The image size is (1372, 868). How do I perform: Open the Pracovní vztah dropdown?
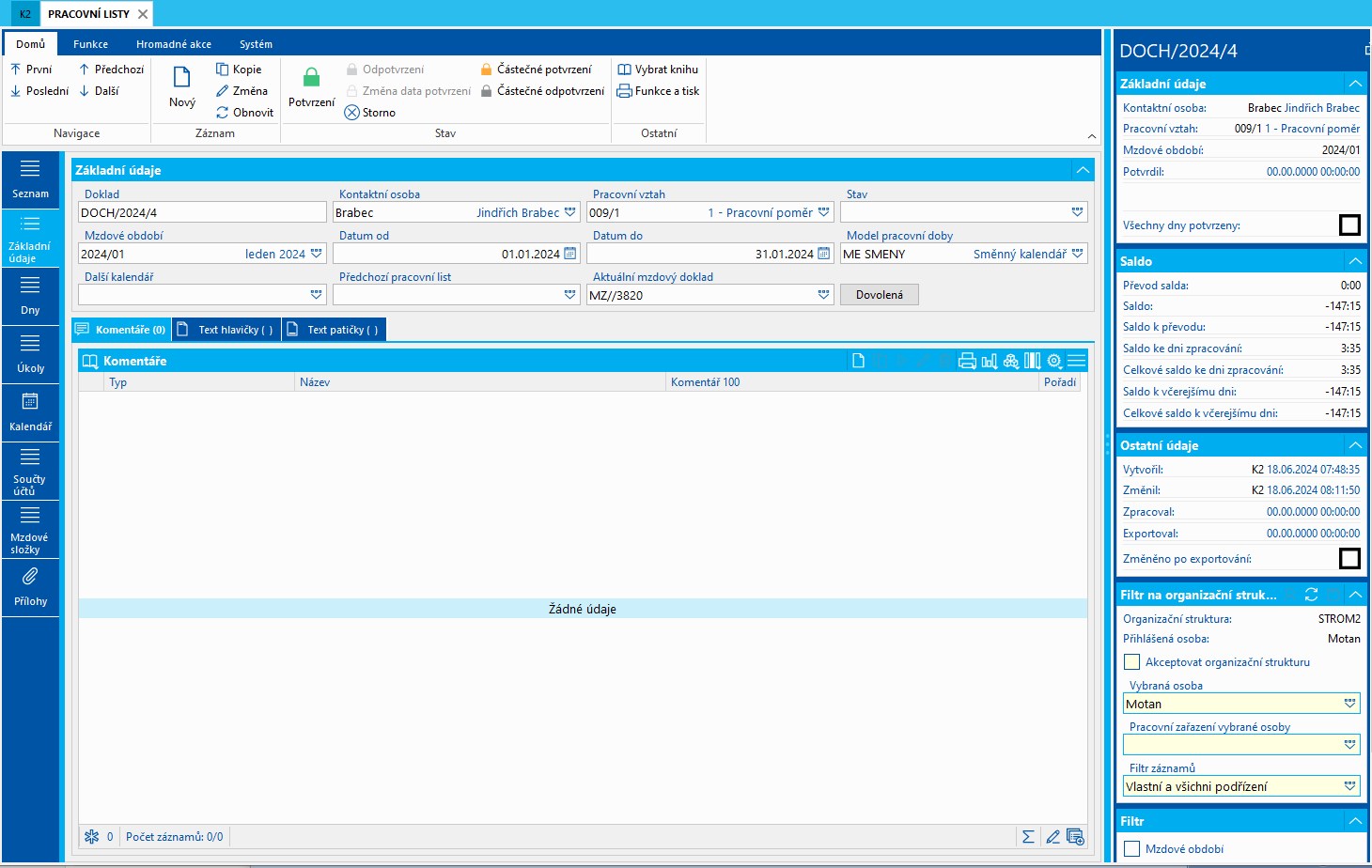[x=824, y=212]
